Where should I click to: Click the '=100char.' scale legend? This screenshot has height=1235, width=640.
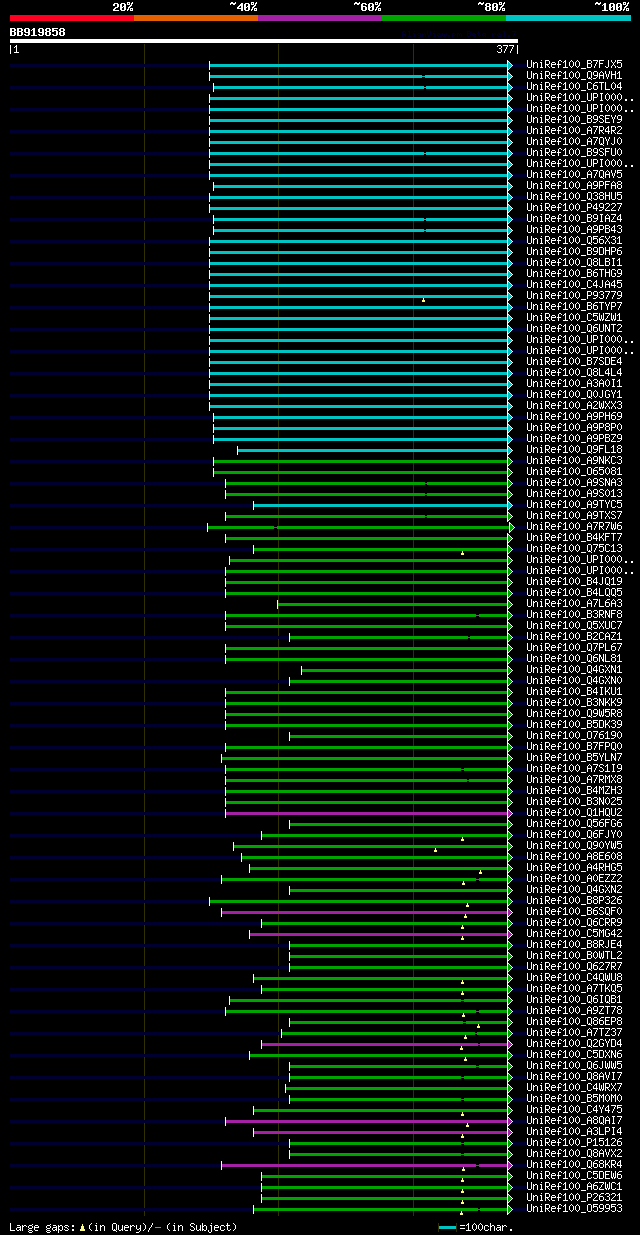pyautogui.click(x=476, y=1226)
